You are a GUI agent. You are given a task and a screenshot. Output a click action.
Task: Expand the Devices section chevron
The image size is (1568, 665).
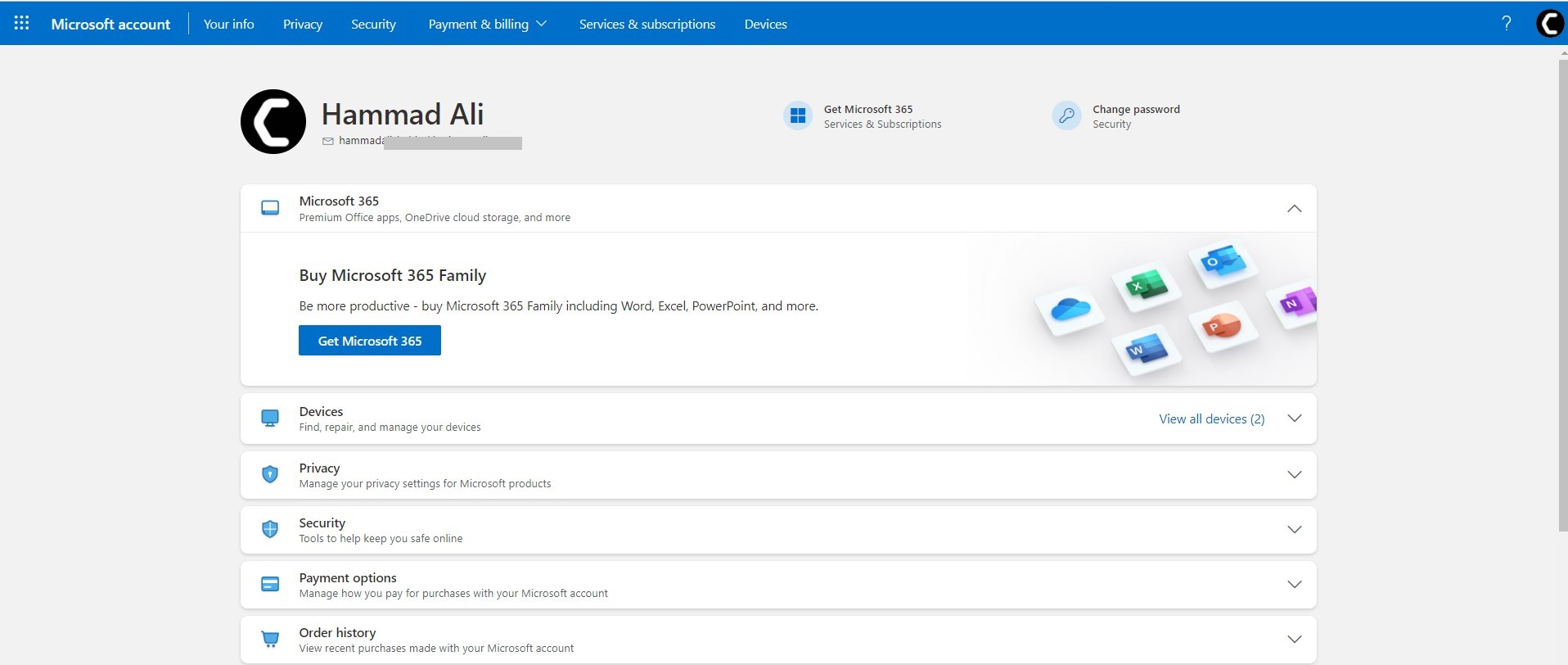pyautogui.click(x=1294, y=418)
